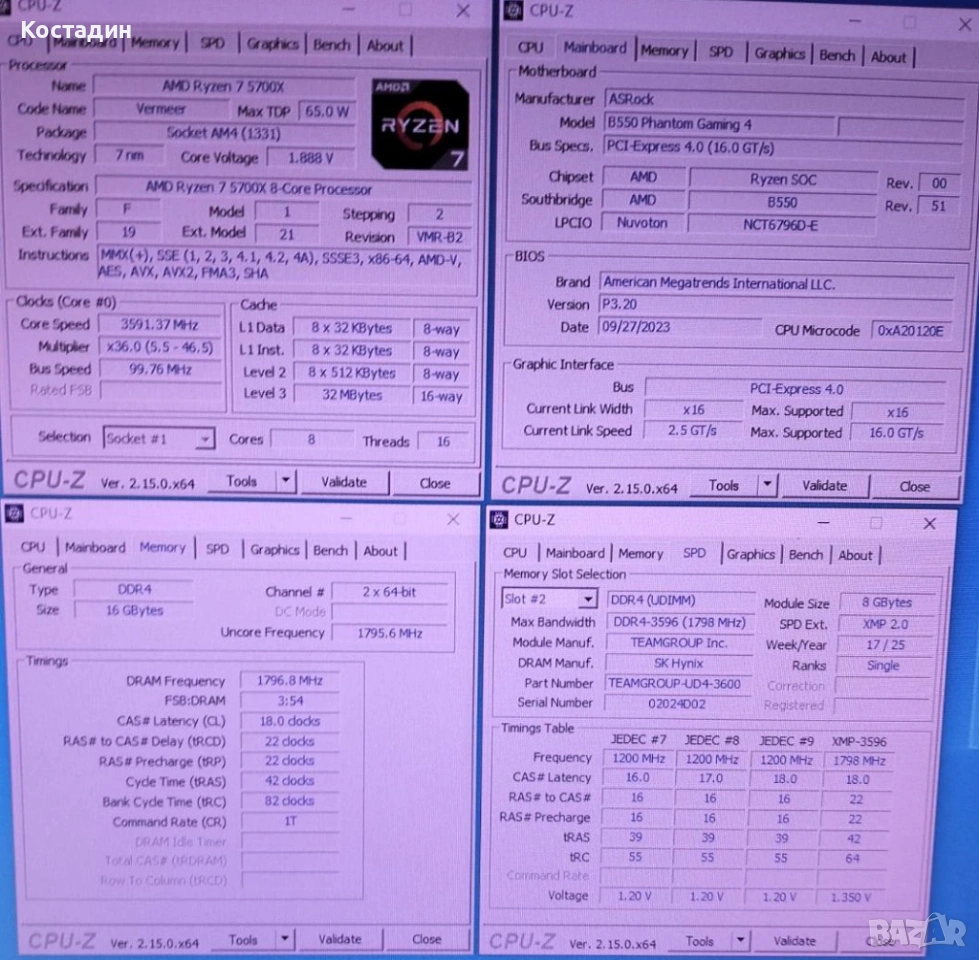Click the Core Speed 3591.37 MHz value
The height and width of the screenshot is (960, 979).
(x=160, y=325)
